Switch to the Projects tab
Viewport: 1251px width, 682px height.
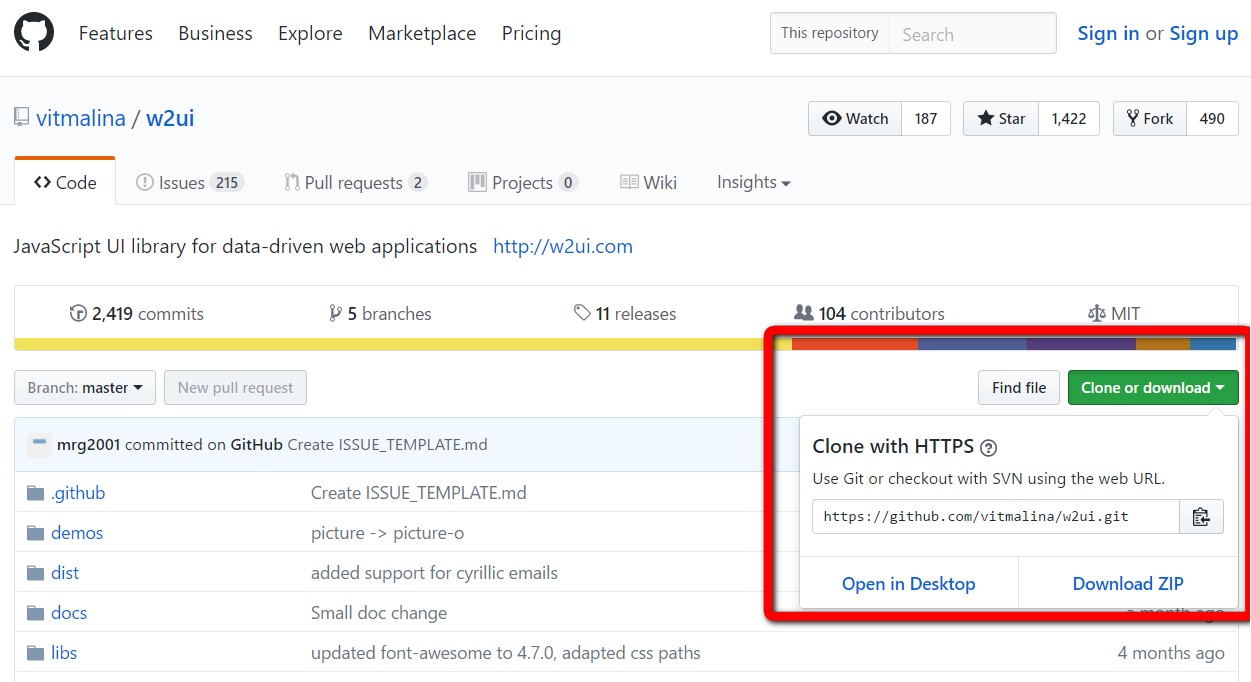(x=523, y=182)
